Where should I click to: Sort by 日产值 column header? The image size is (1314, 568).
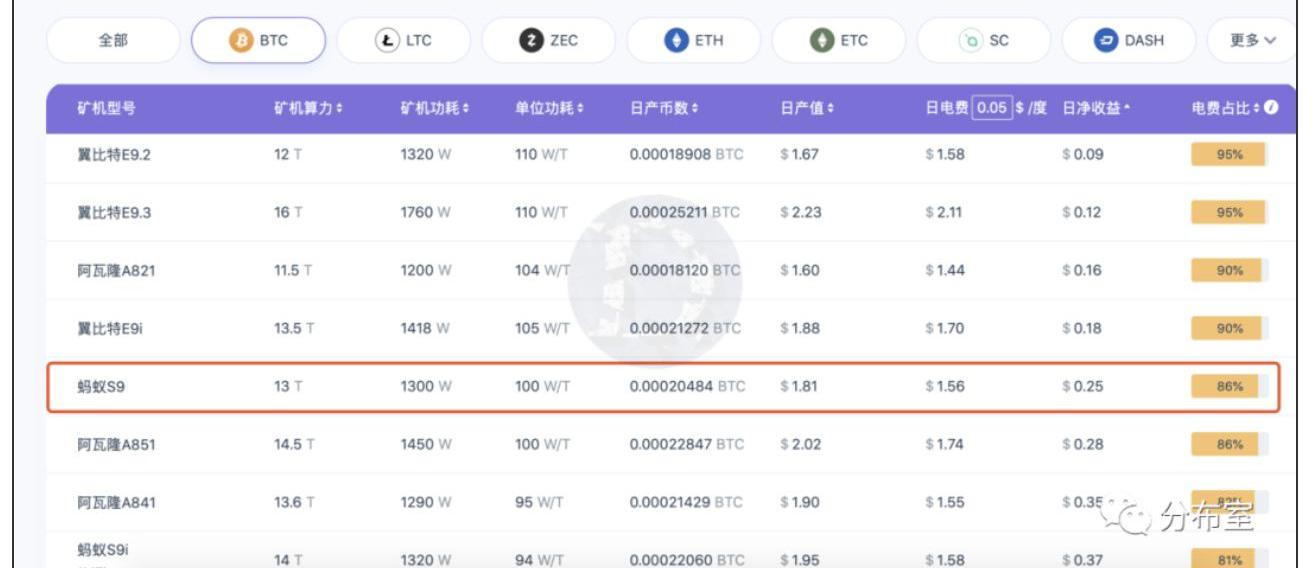(806, 108)
